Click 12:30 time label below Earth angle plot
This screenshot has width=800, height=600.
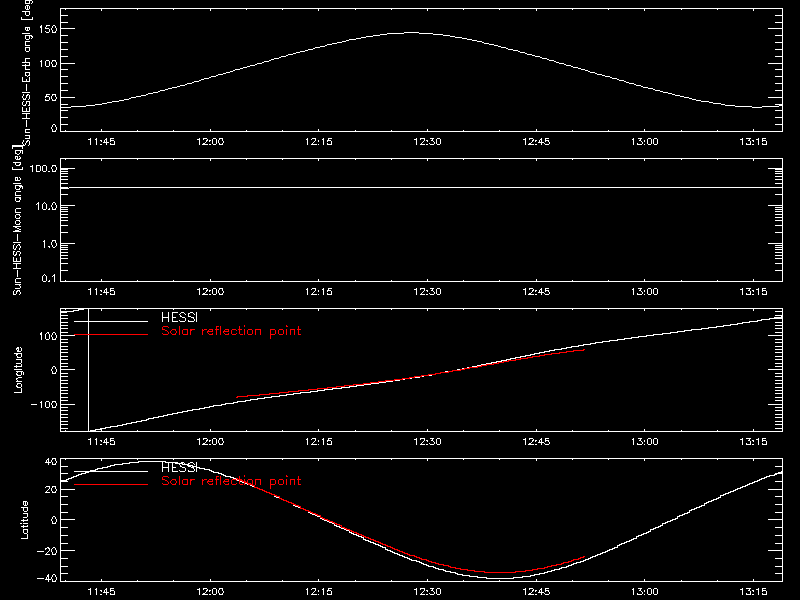428,142
